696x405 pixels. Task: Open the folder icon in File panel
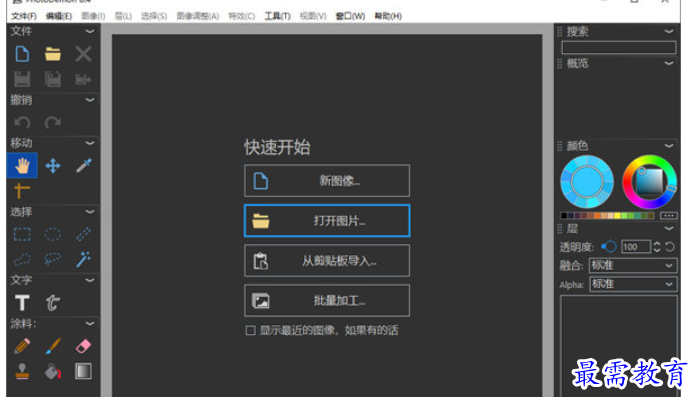click(x=53, y=54)
